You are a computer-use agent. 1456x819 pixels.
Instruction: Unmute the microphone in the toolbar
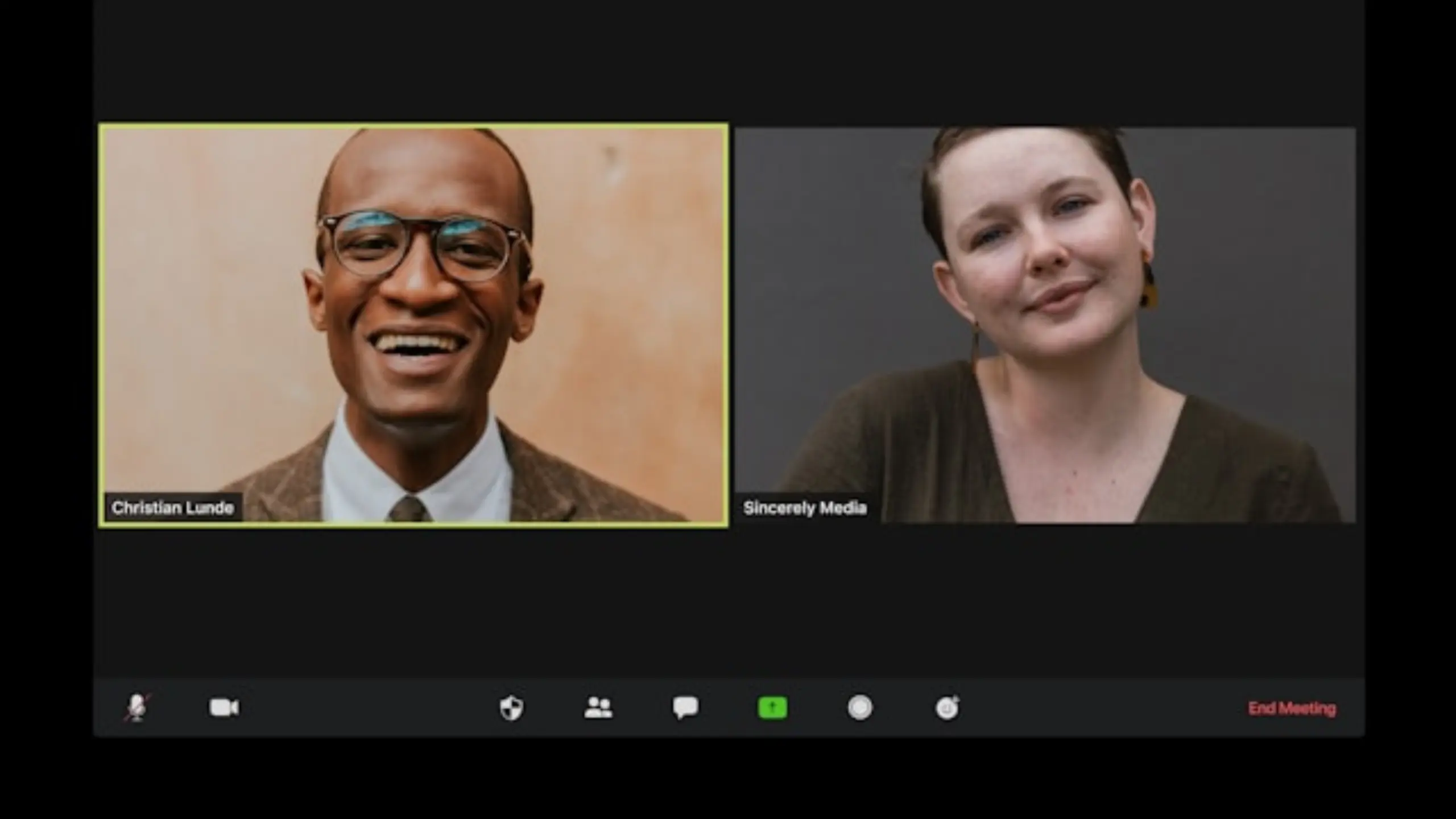[x=136, y=708]
